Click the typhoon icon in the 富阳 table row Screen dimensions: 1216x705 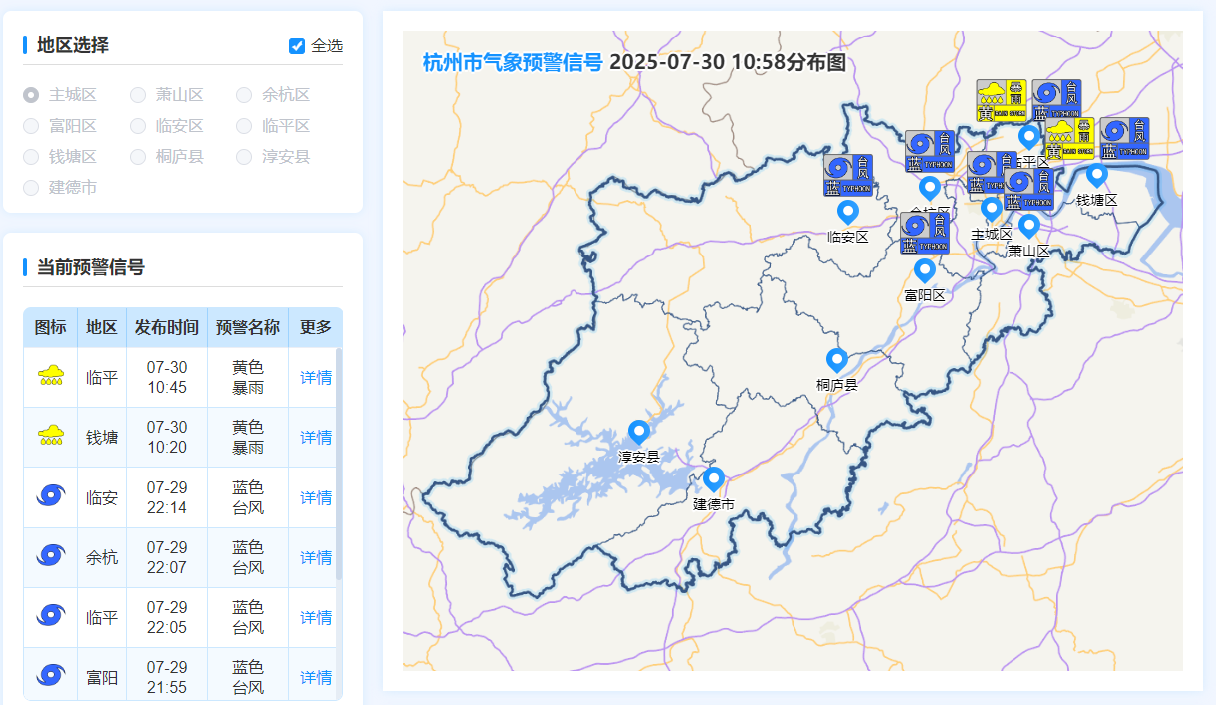50,677
